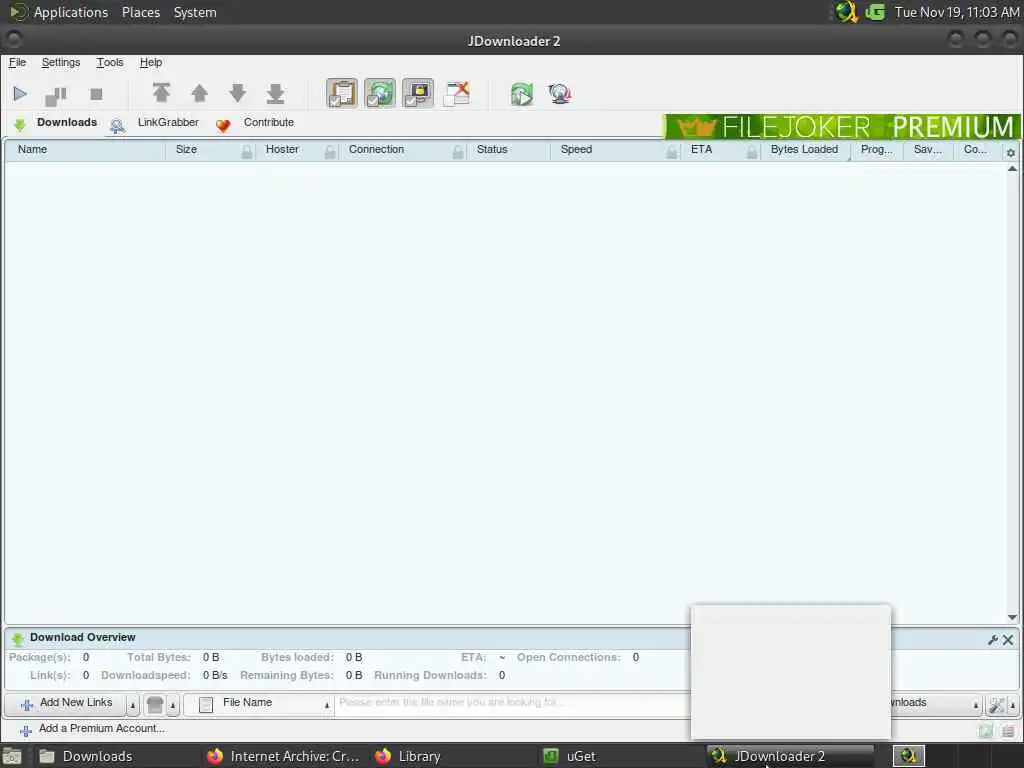
Task: Open the Tools menu
Action: point(110,63)
